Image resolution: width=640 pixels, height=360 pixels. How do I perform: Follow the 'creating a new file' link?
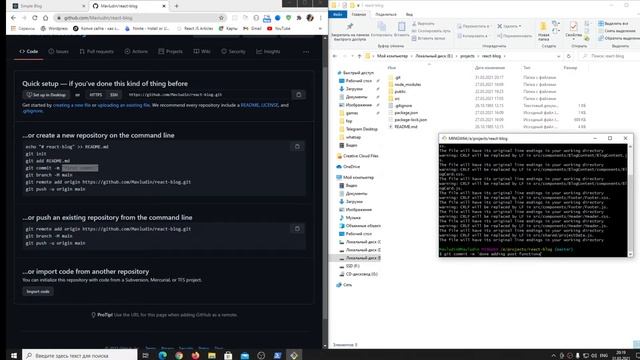(72, 105)
